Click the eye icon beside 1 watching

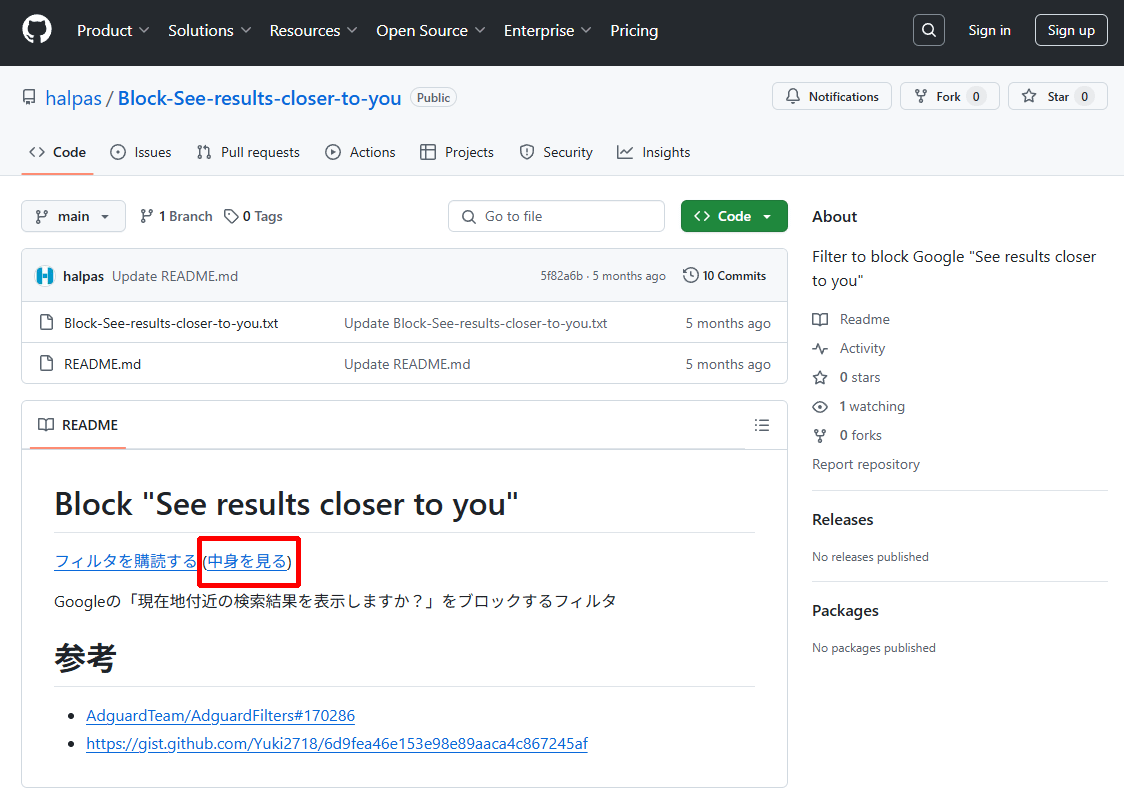click(x=820, y=407)
